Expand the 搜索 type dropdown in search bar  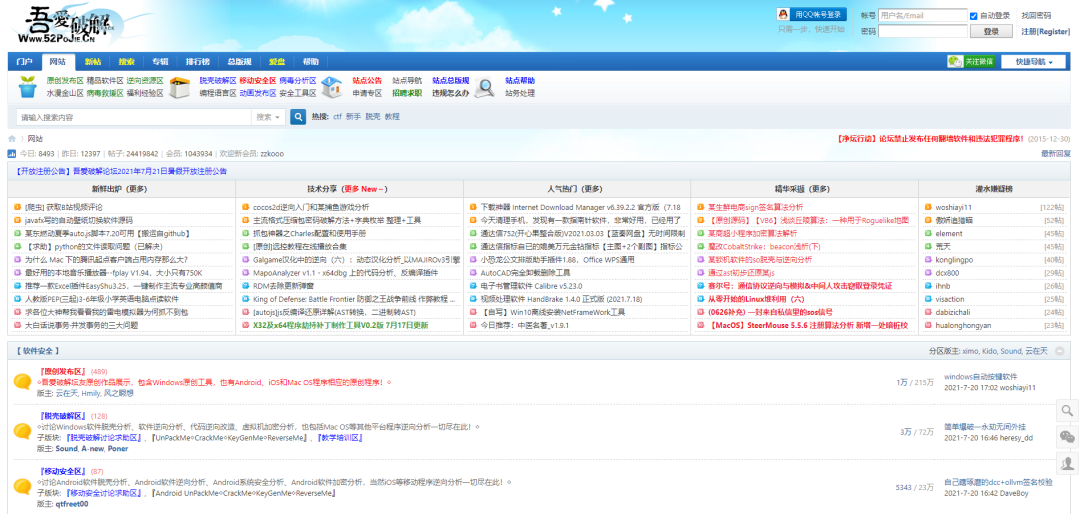pos(269,117)
